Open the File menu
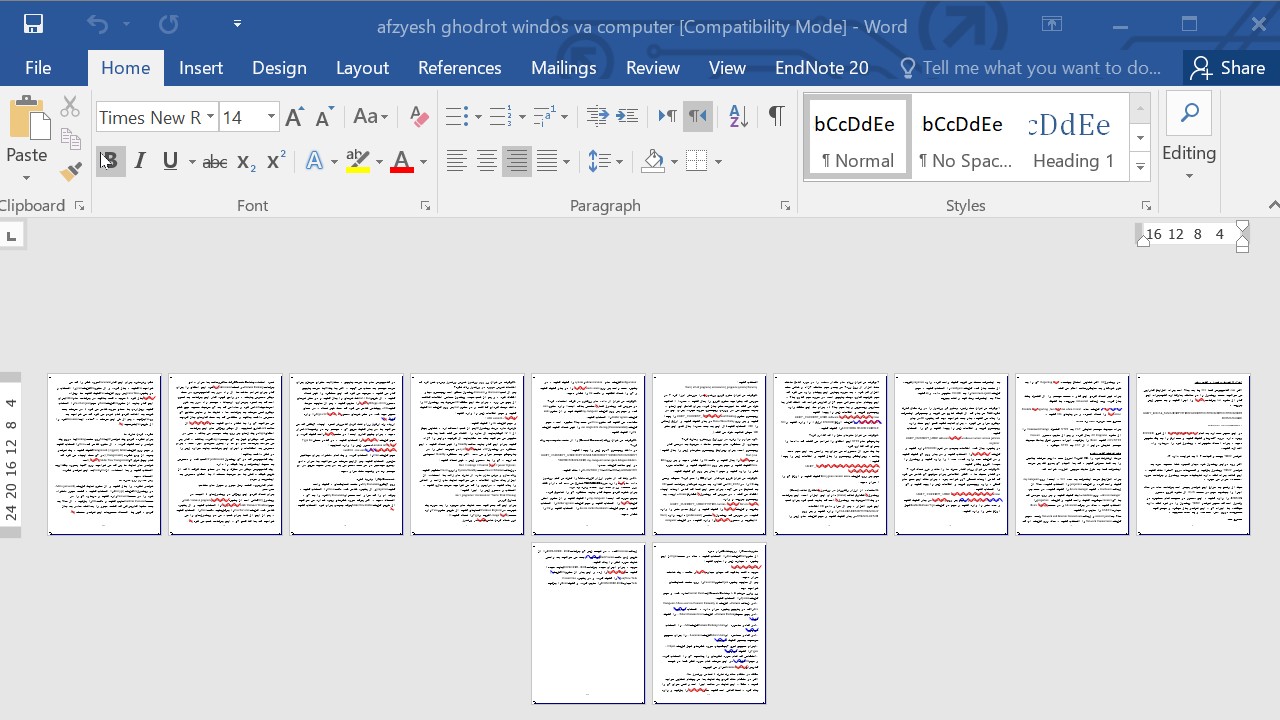Viewport: 1280px width, 720px height. (x=38, y=68)
